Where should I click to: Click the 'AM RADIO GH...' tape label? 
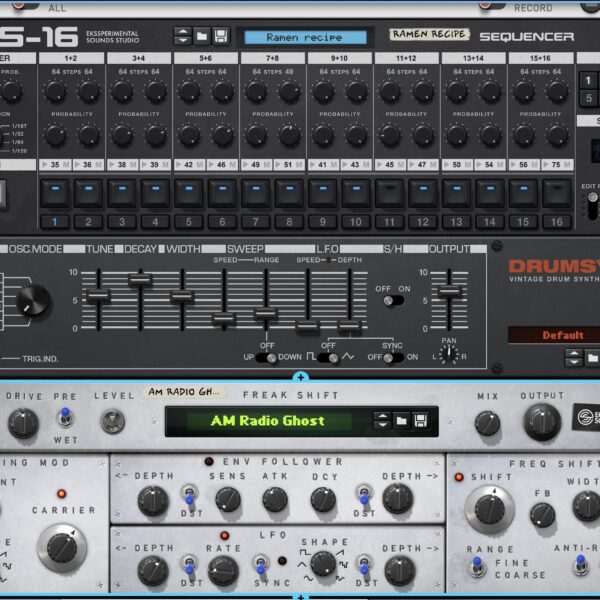coord(184,392)
